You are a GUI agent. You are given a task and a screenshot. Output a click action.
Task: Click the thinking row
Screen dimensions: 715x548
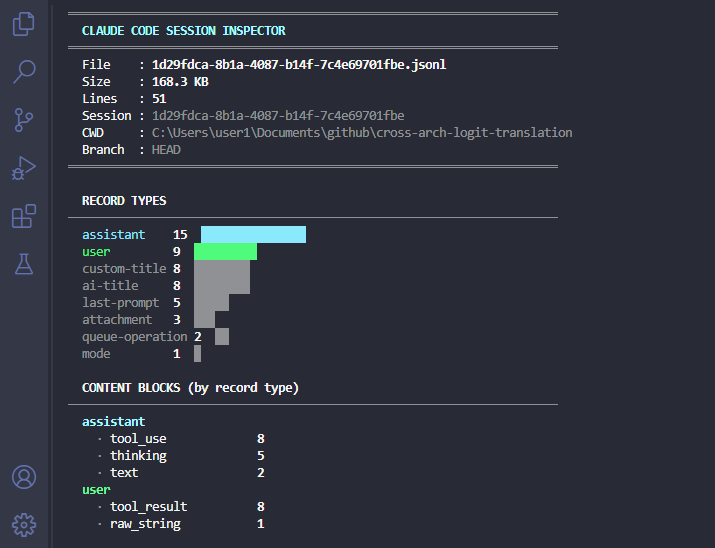[x=181, y=455]
